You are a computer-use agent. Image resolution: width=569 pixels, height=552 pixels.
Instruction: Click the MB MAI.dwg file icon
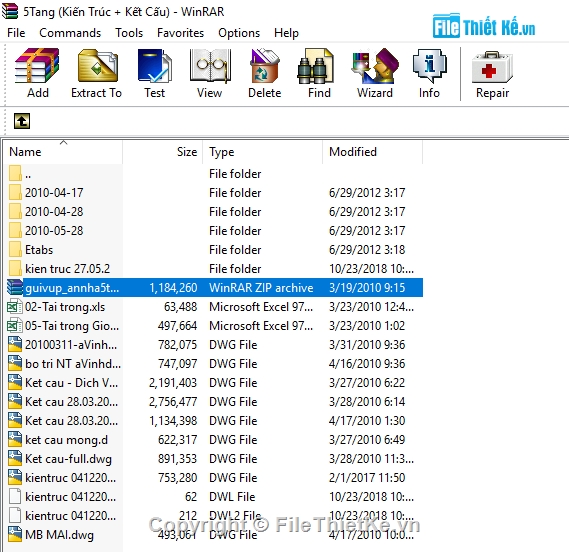[15, 535]
